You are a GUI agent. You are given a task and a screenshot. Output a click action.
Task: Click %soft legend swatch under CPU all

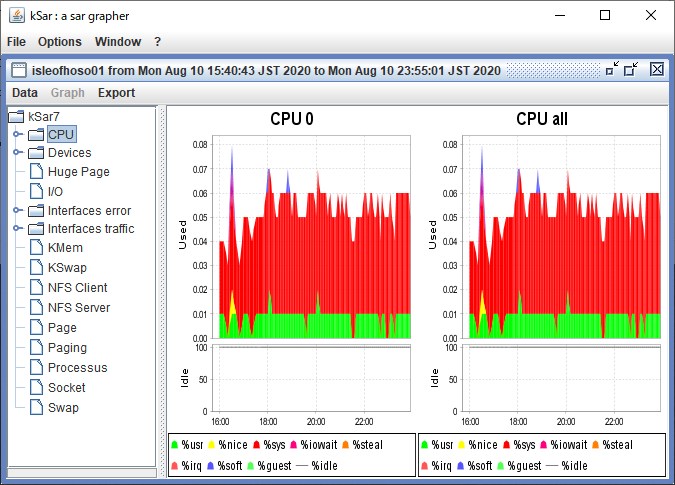pos(461,466)
